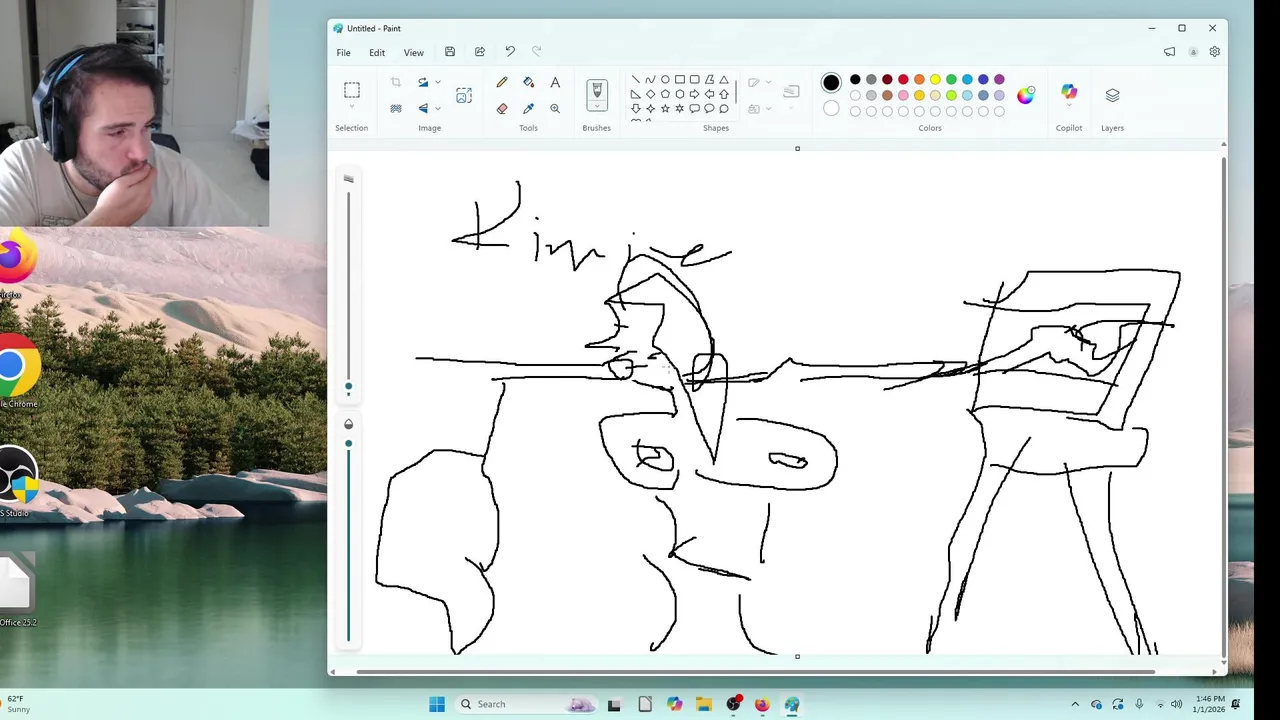Choose the Curve shape
Image resolution: width=1280 pixels, height=720 pixels.
coord(650,80)
